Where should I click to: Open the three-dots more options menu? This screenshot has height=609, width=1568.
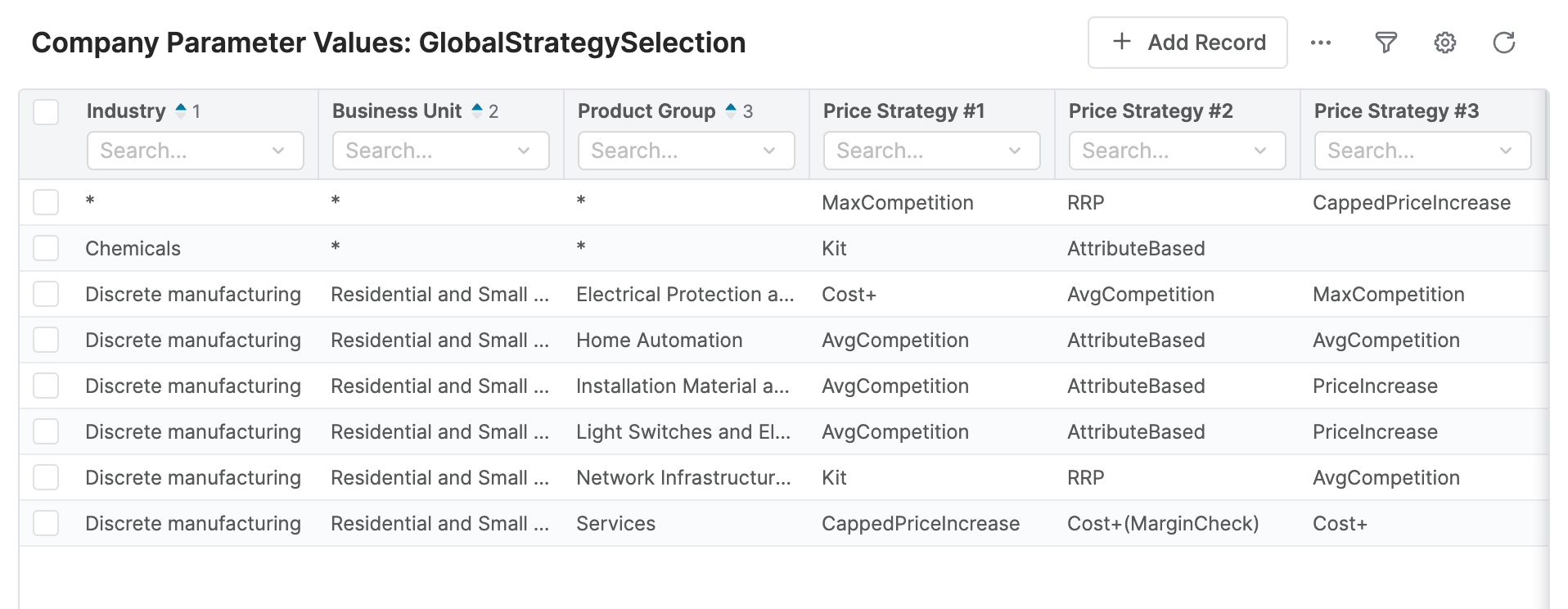[x=1321, y=43]
